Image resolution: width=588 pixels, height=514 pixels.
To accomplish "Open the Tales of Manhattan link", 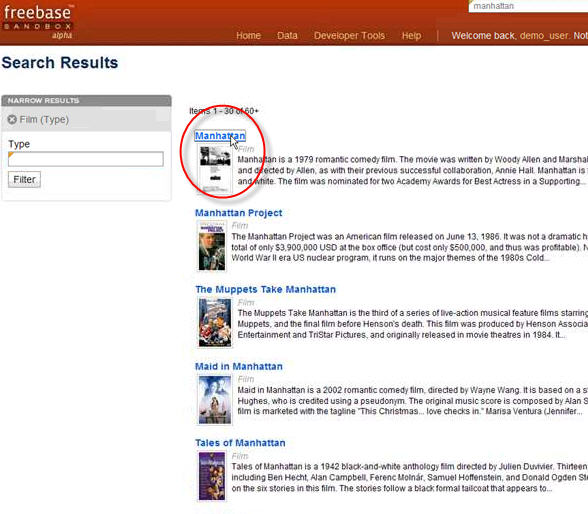I will [x=240, y=443].
